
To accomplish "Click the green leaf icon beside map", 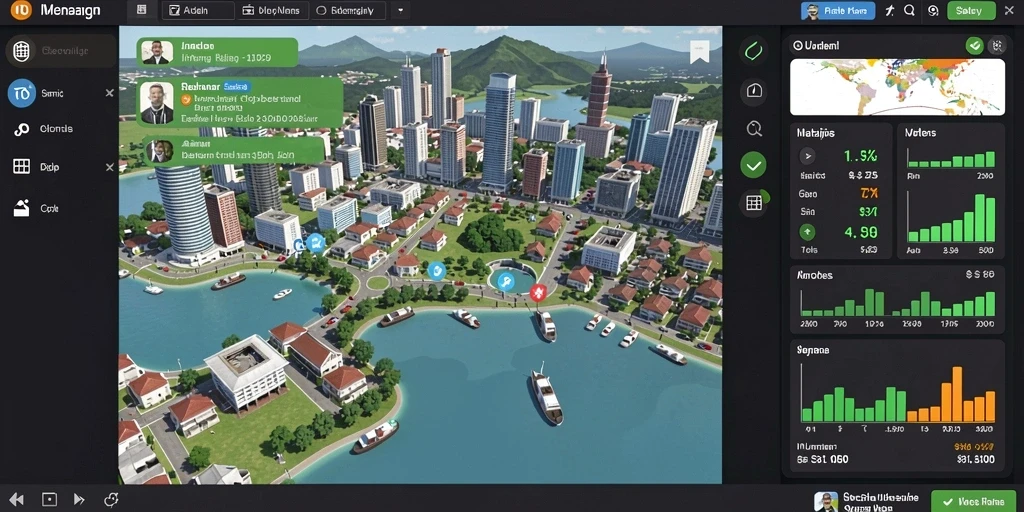I will tap(754, 51).
